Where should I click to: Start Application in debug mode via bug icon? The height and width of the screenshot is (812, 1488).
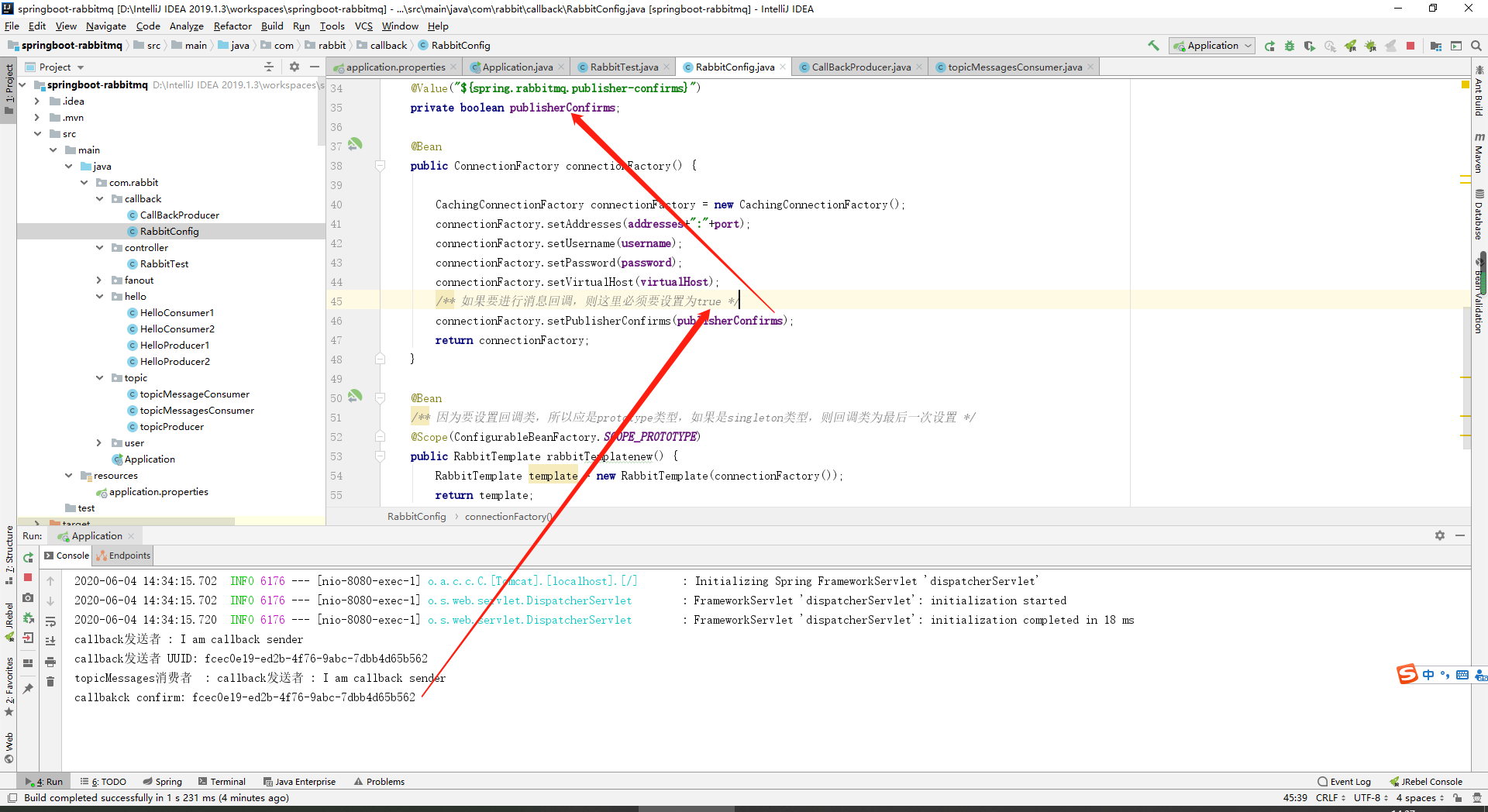pyautogui.click(x=1289, y=46)
